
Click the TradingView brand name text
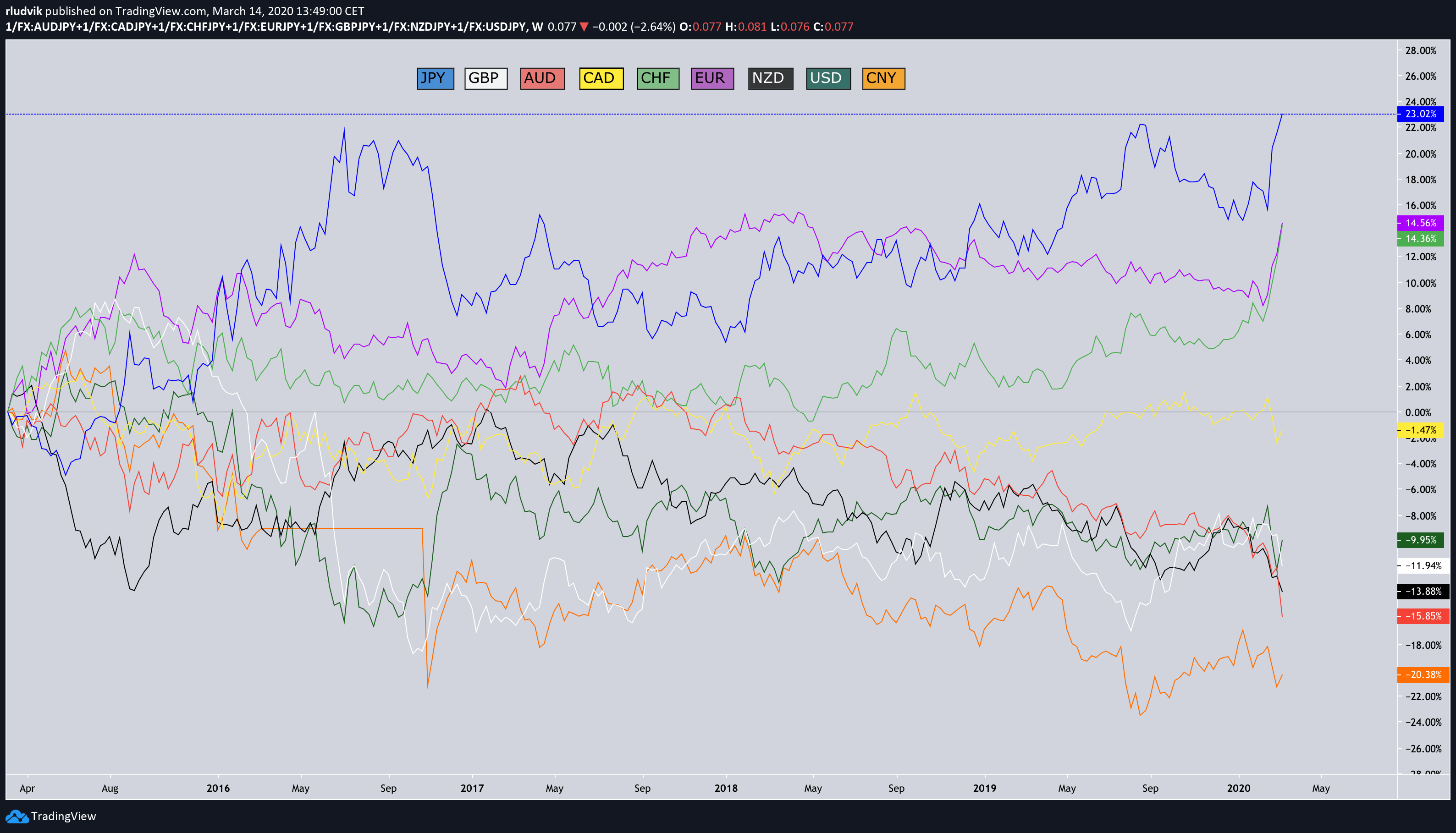coord(64,817)
